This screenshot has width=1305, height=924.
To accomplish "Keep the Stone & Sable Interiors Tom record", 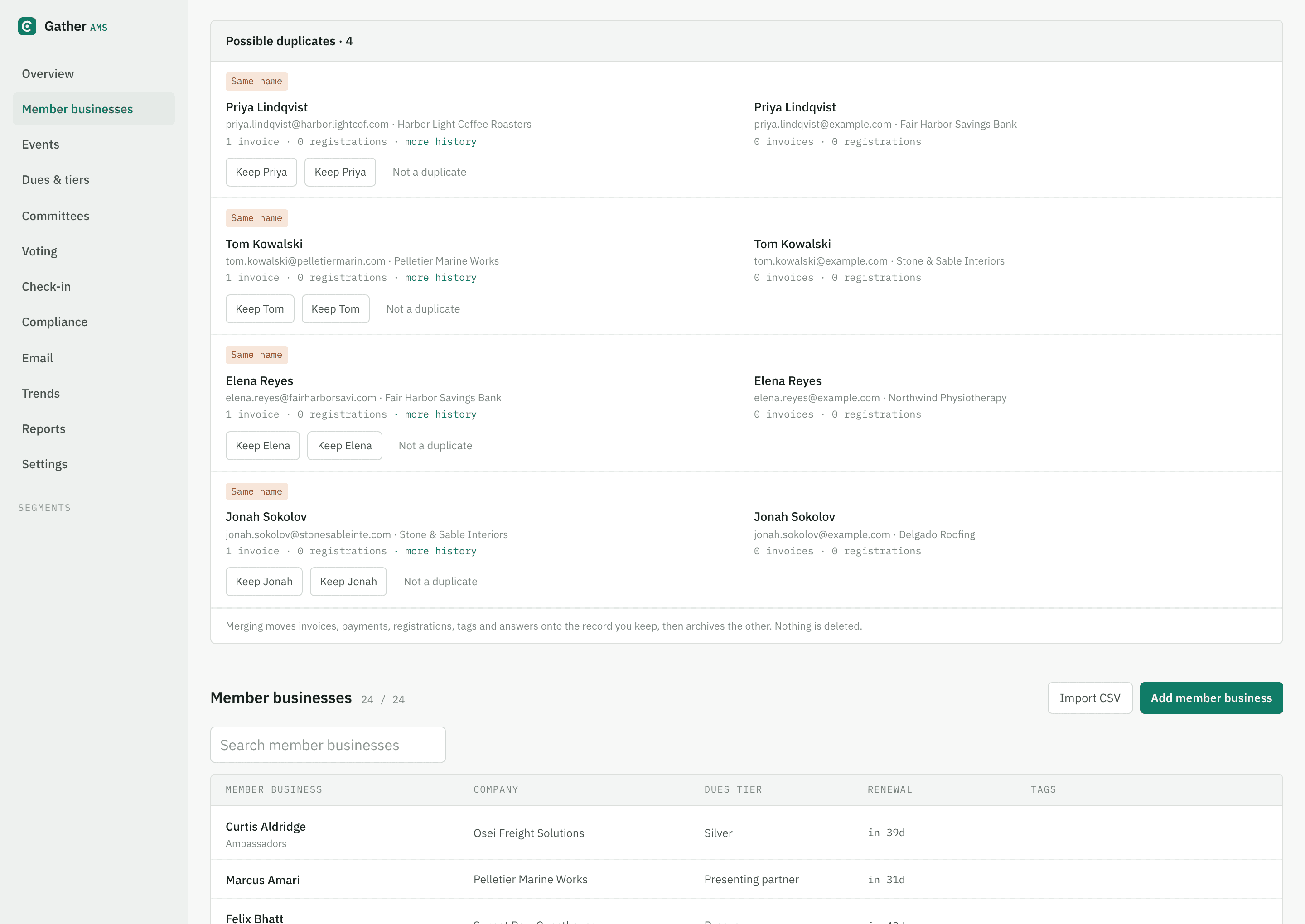I will 335,309.
